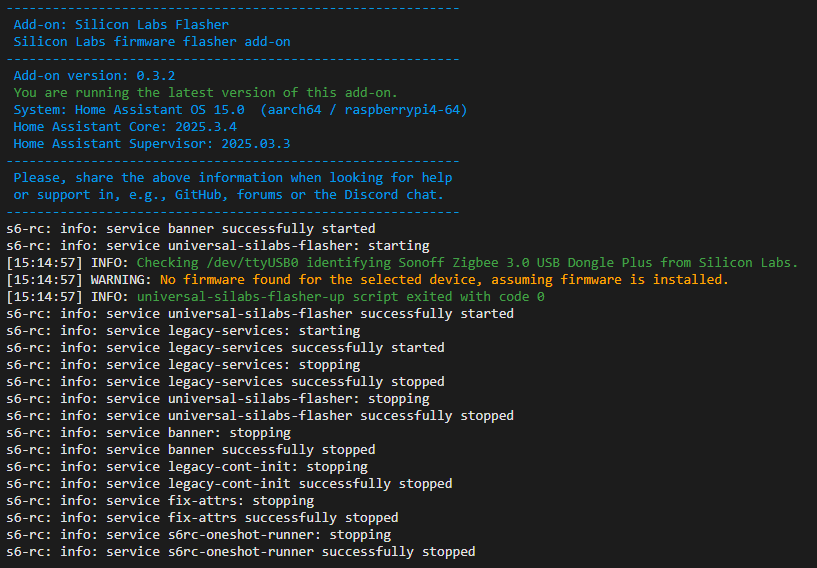Click the "Home Assistant Supervisor: 2025.03.3" line
The height and width of the screenshot is (568, 817).
[x=152, y=144]
